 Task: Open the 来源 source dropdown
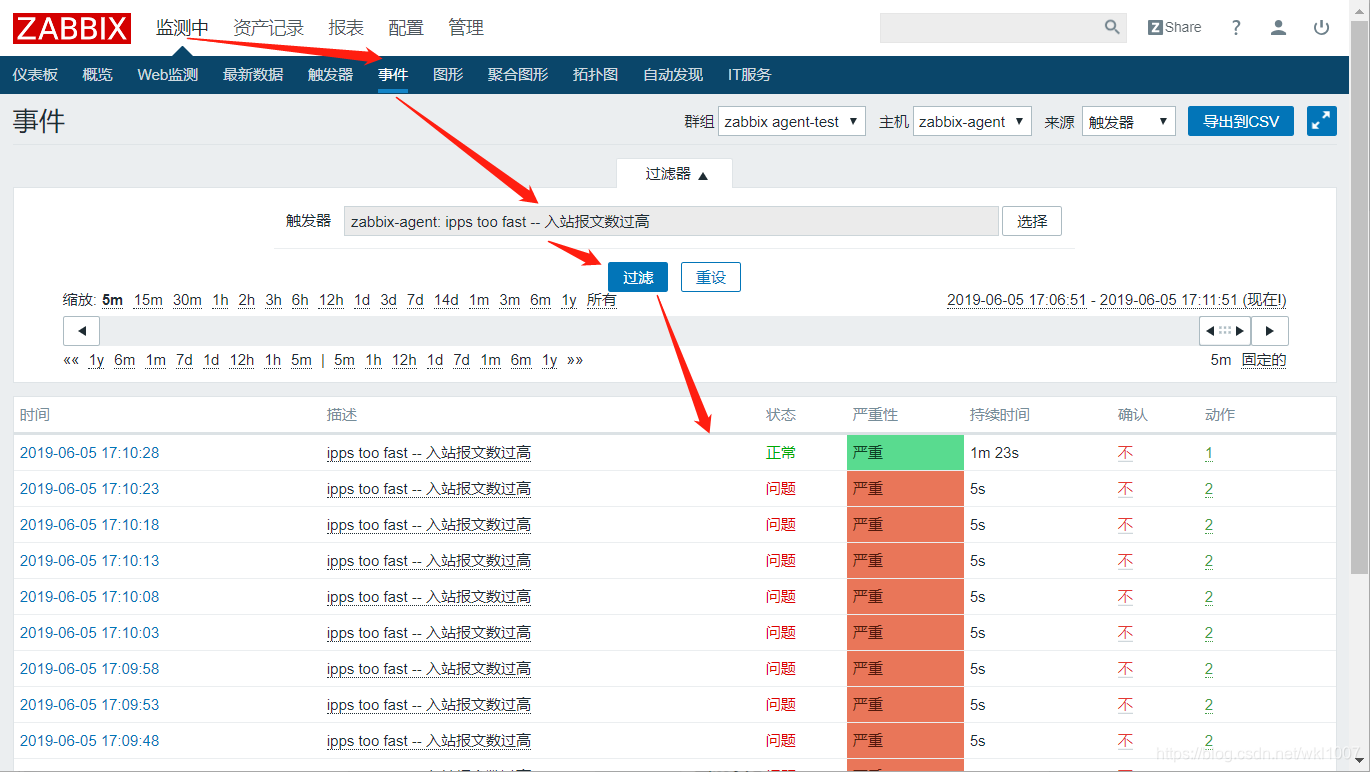coord(1128,122)
